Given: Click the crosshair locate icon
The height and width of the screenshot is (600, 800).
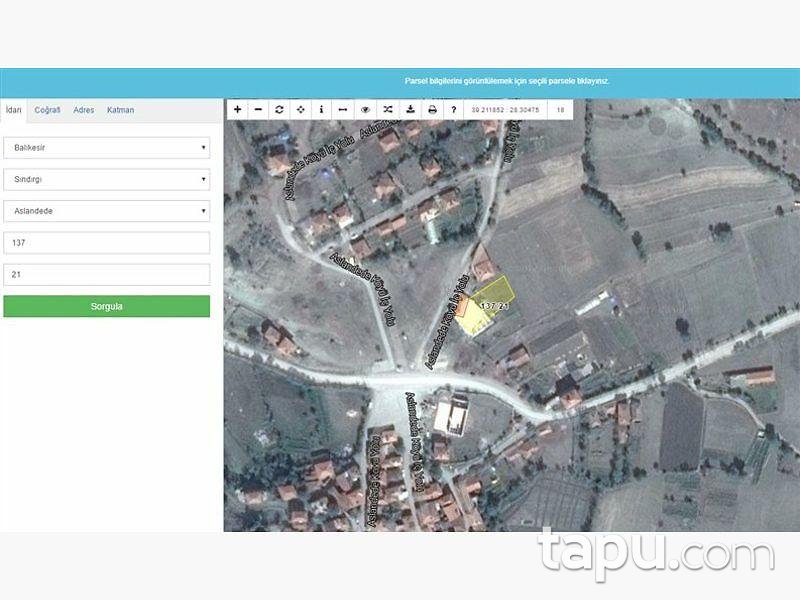Looking at the screenshot, I should [x=301, y=110].
